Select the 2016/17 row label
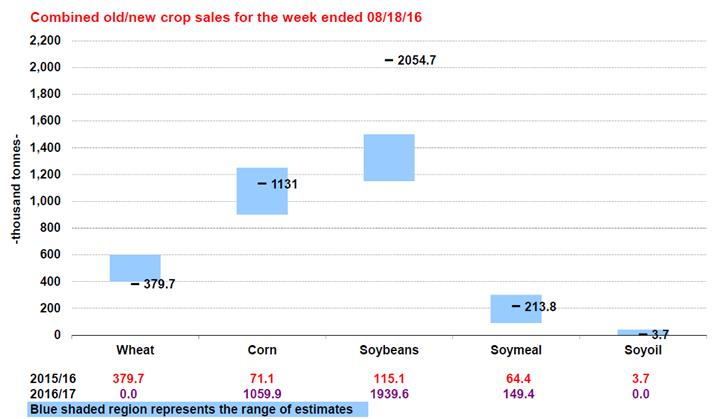712x419 pixels. 25,395
